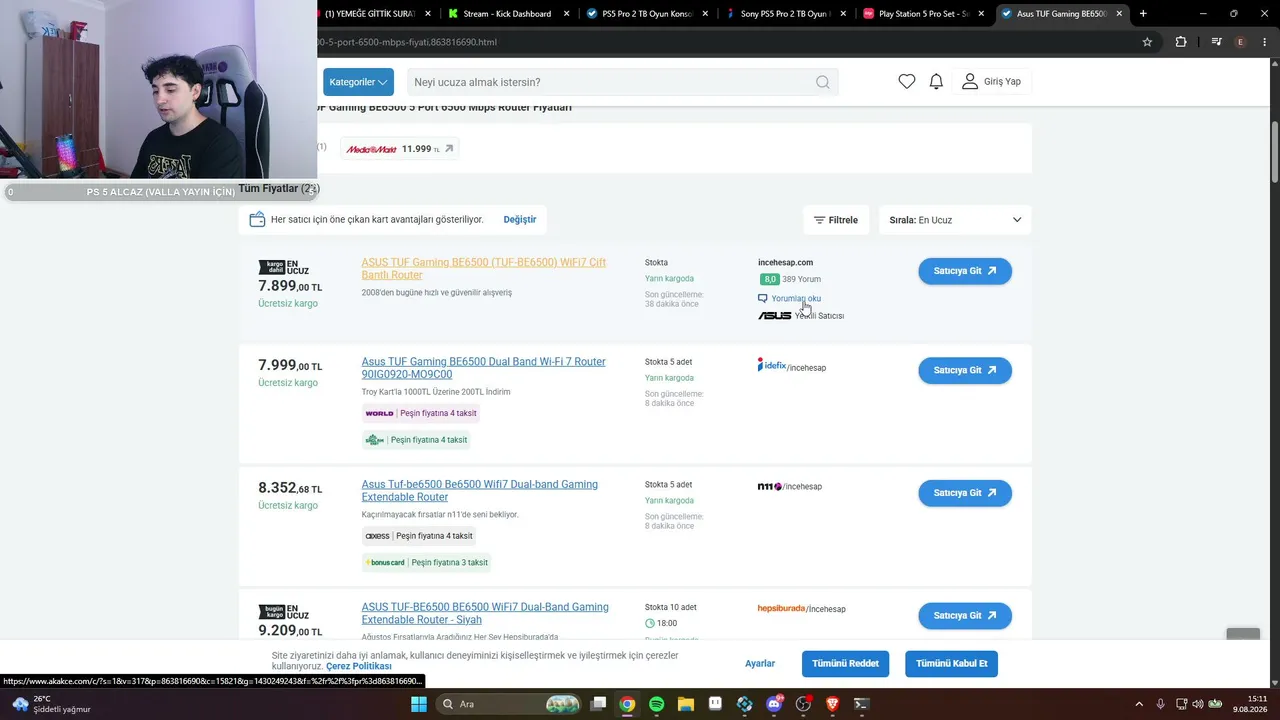Click Yorumları oku for incehesap.com
The width and height of the screenshot is (1280, 720).
click(790, 298)
